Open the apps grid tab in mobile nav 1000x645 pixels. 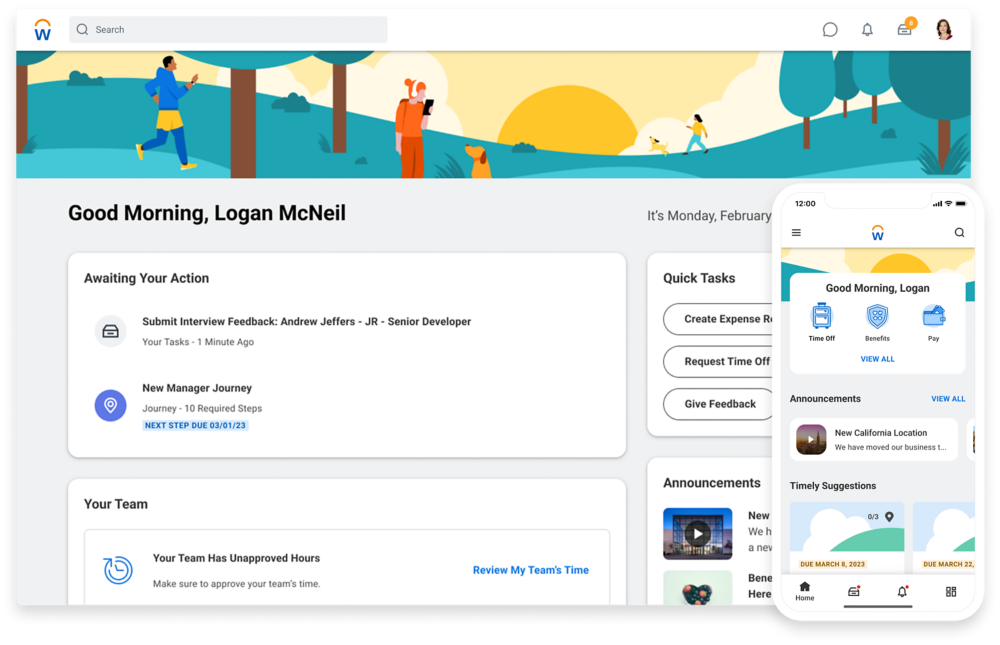[951, 592]
